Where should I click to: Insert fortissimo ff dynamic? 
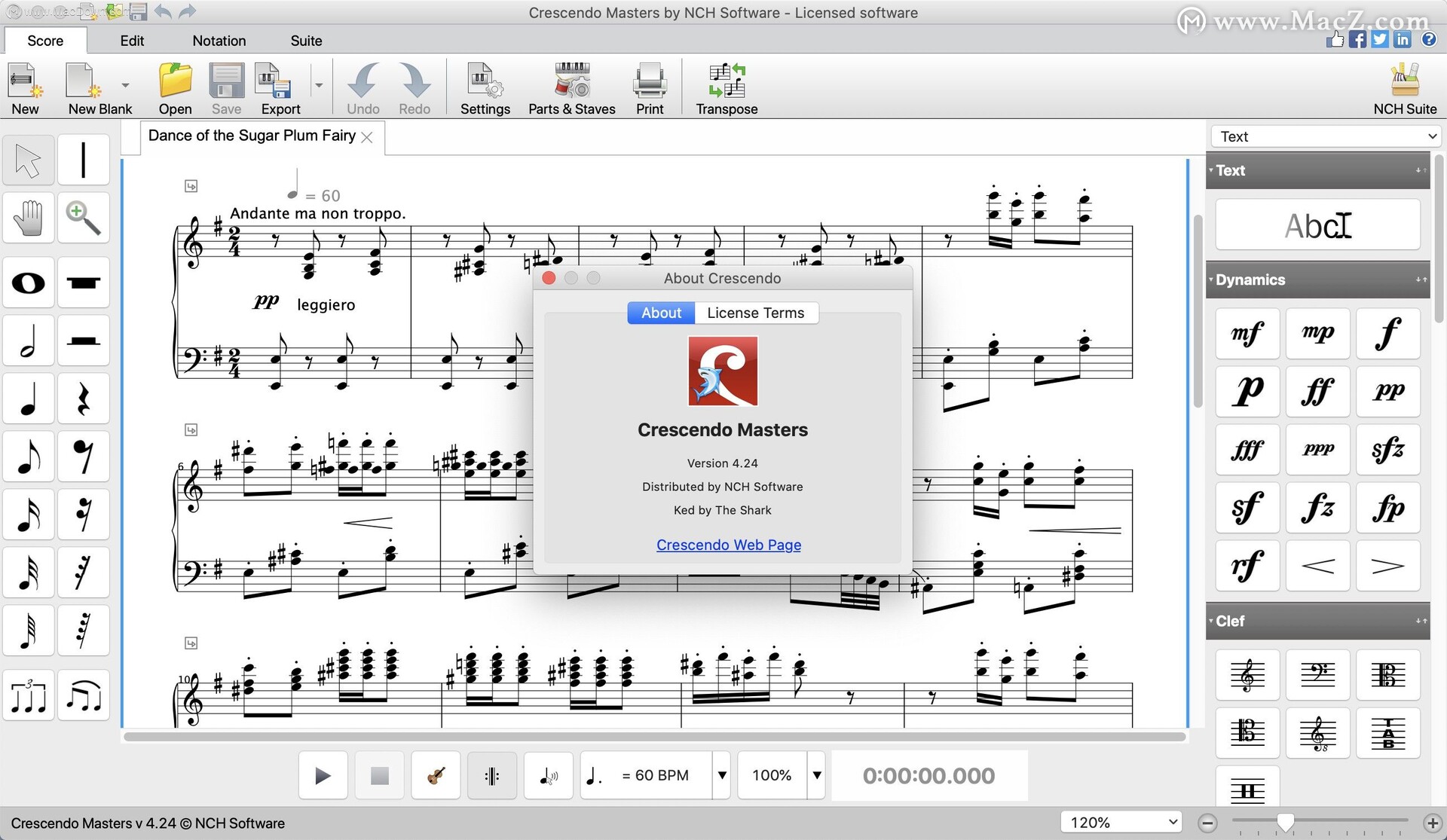(1317, 392)
